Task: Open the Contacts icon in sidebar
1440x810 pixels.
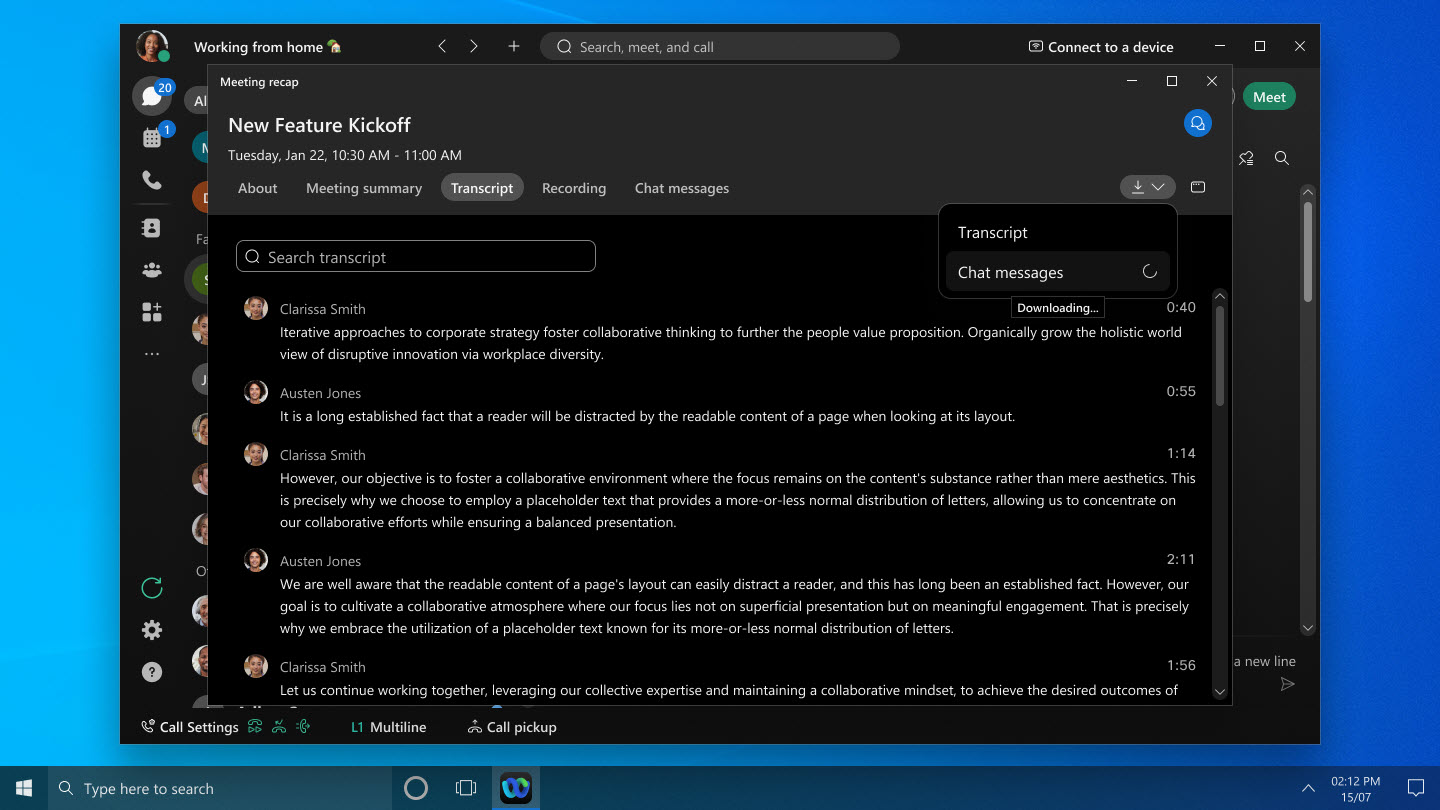Action: tap(152, 228)
